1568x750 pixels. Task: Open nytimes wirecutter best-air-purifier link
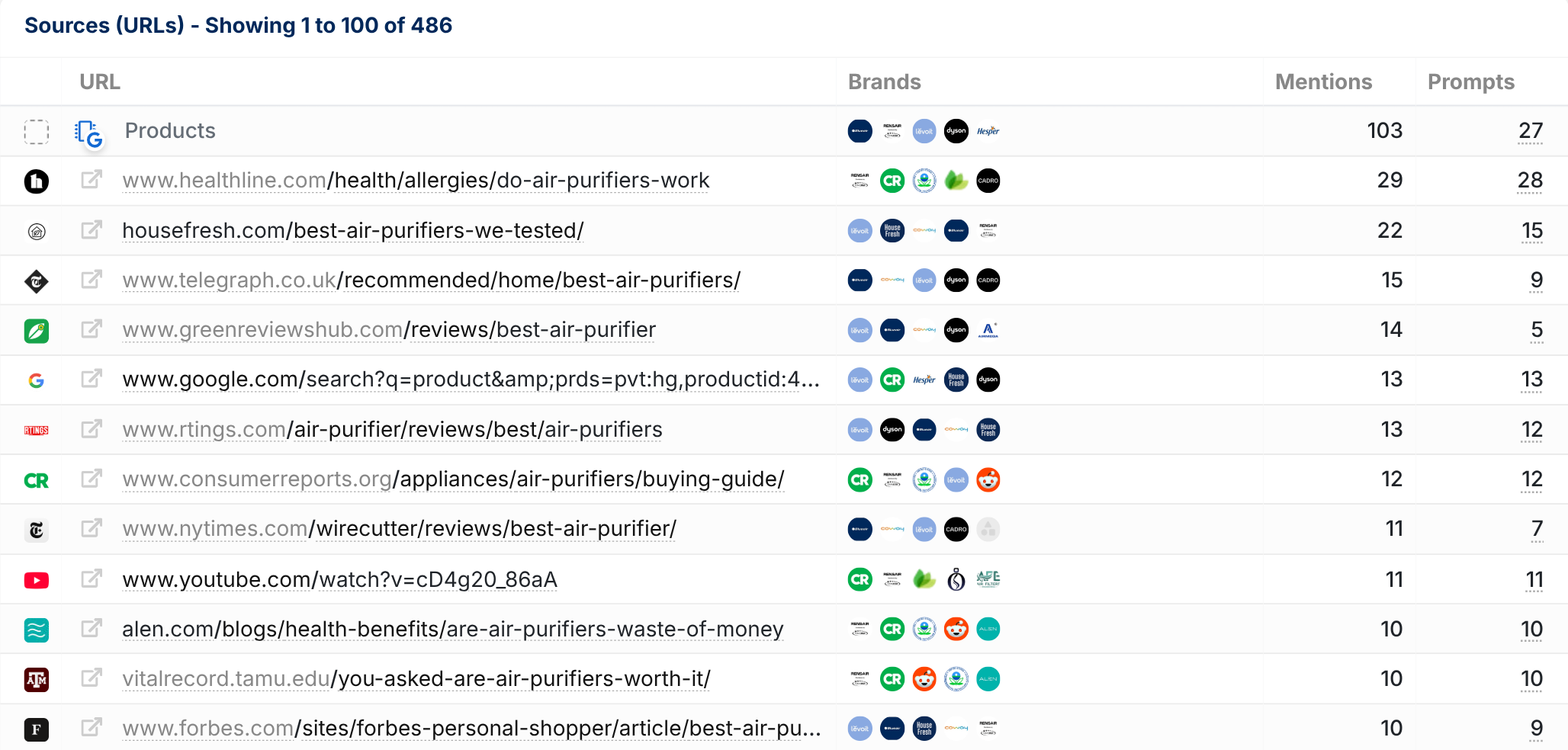pos(400,529)
